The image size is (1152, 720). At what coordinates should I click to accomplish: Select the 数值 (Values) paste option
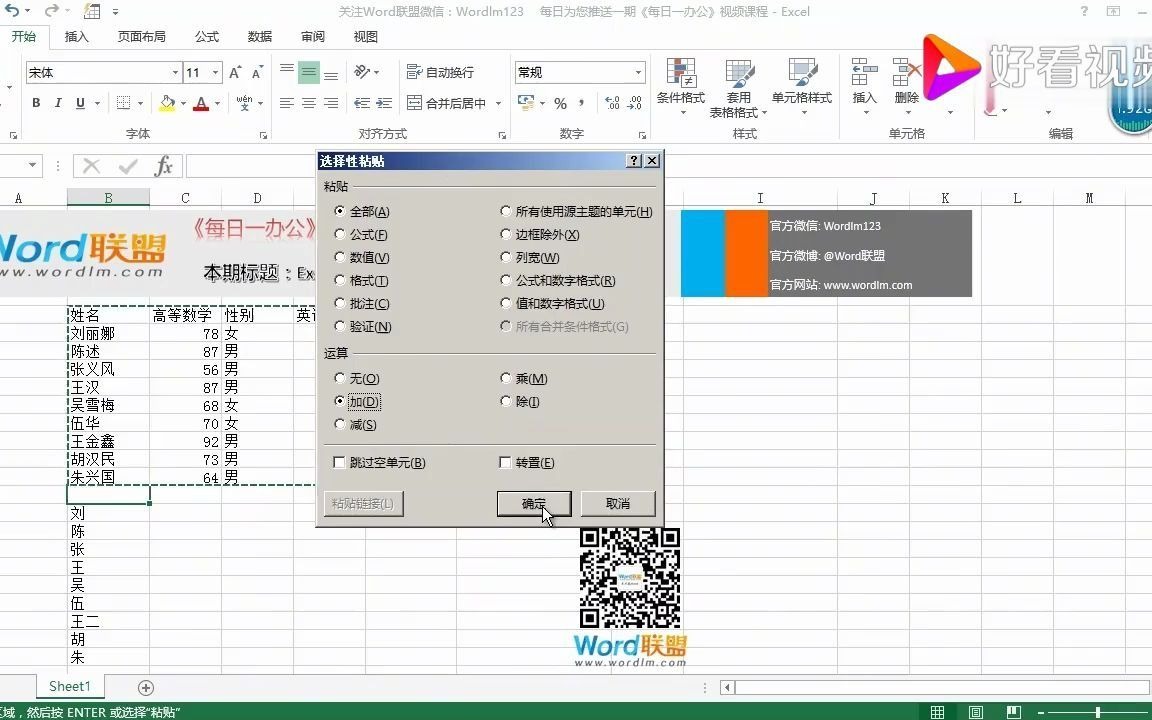340,258
